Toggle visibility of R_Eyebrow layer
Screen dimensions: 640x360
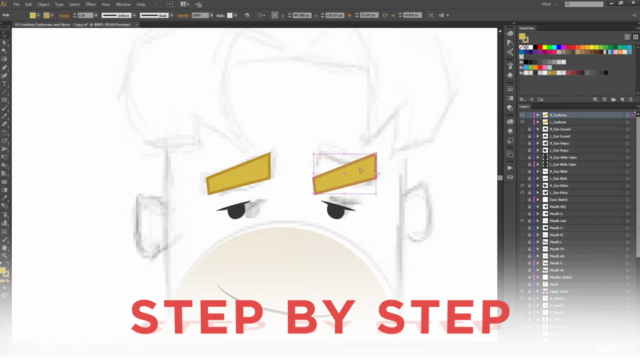[x=522, y=115]
